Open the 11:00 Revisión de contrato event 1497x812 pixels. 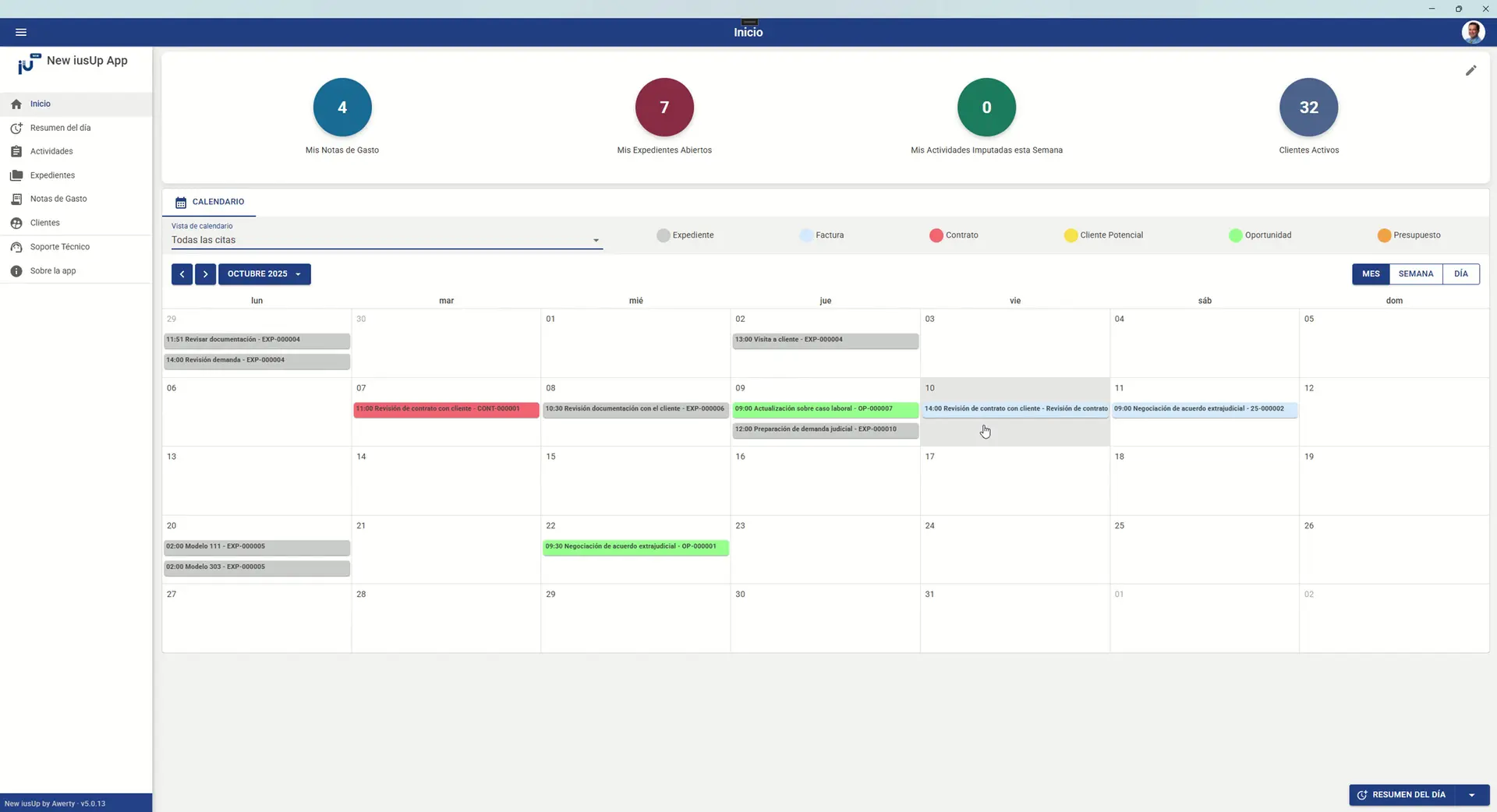pyautogui.click(x=445, y=409)
